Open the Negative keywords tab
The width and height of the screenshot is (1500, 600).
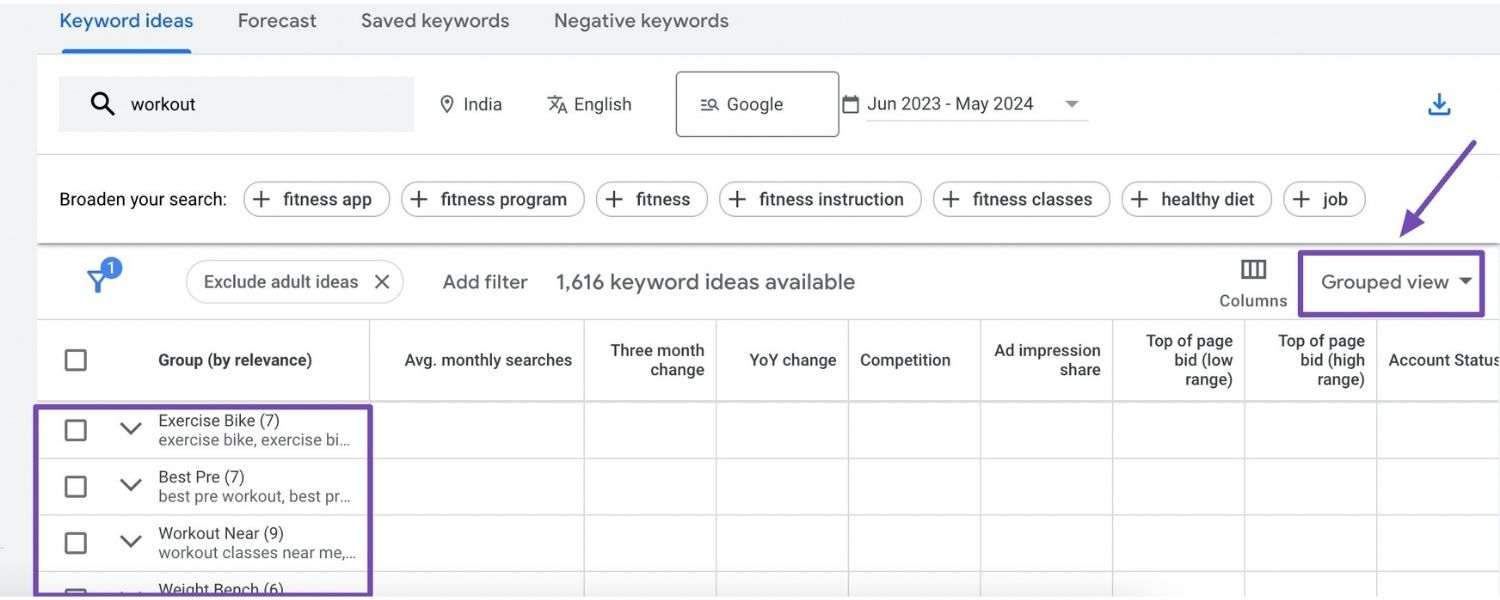click(640, 20)
